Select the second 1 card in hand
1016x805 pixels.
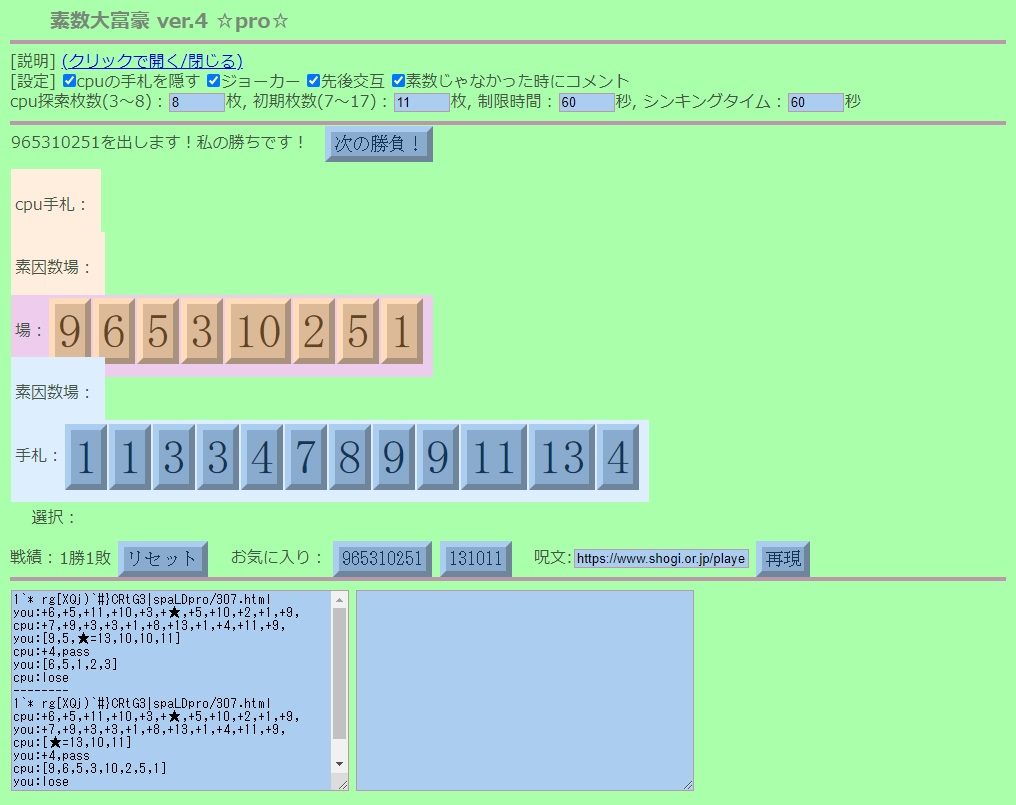pyautogui.click(x=130, y=457)
